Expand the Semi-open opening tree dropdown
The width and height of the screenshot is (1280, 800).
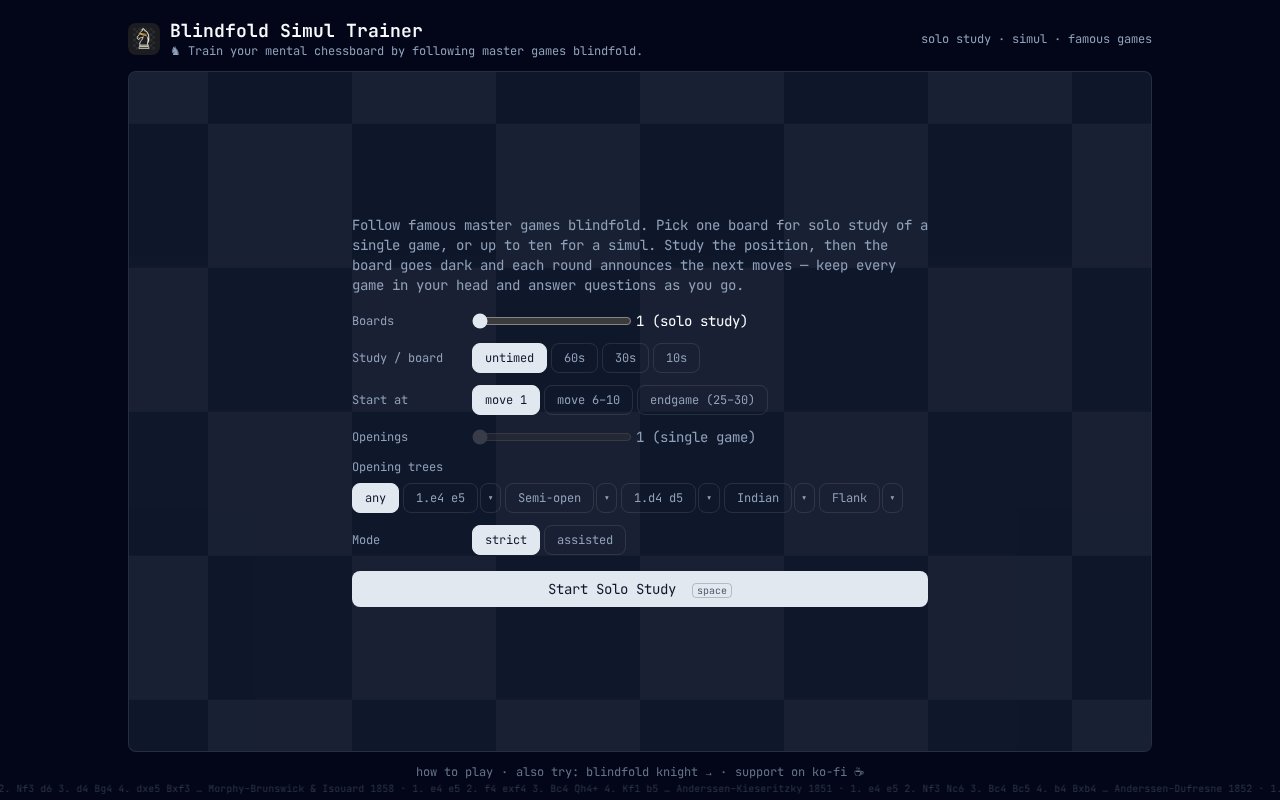click(607, 498)
